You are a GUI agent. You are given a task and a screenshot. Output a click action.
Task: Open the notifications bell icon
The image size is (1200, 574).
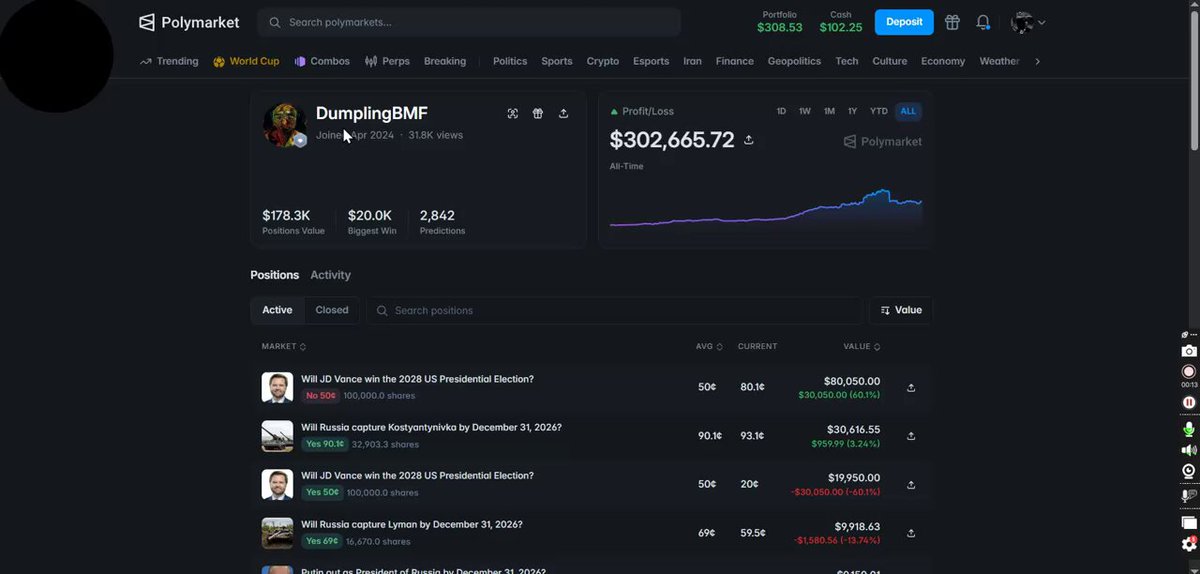[983, 22]
